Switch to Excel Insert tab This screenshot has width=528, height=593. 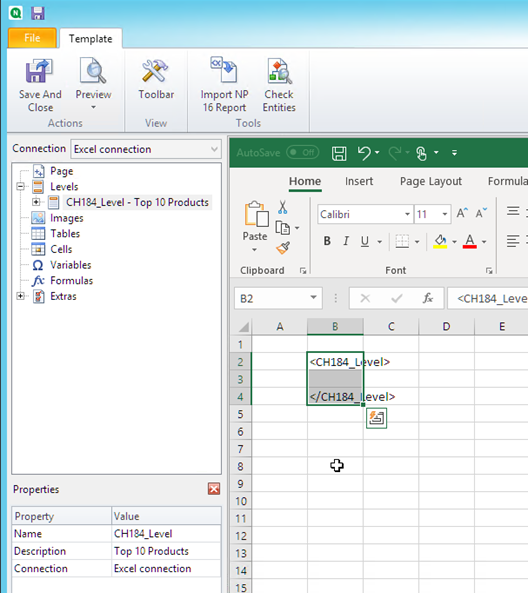click(x=359, y=182)
